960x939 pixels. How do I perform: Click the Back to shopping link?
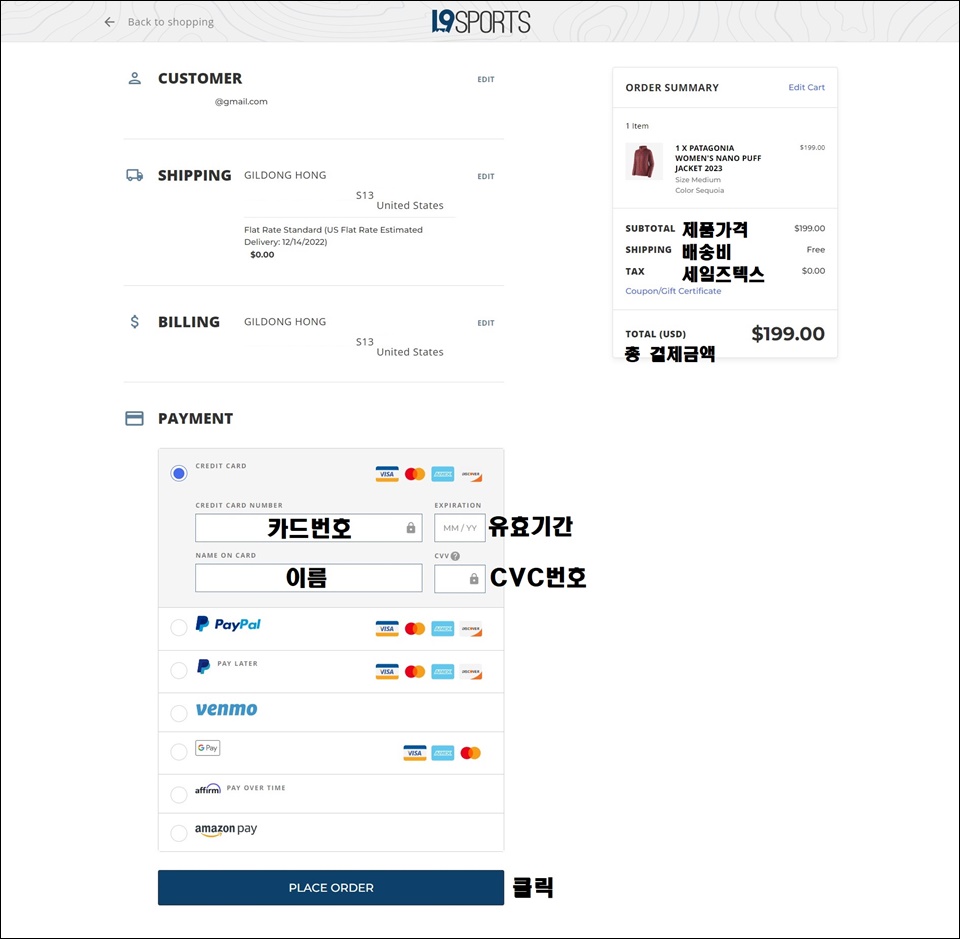[171, 22]
